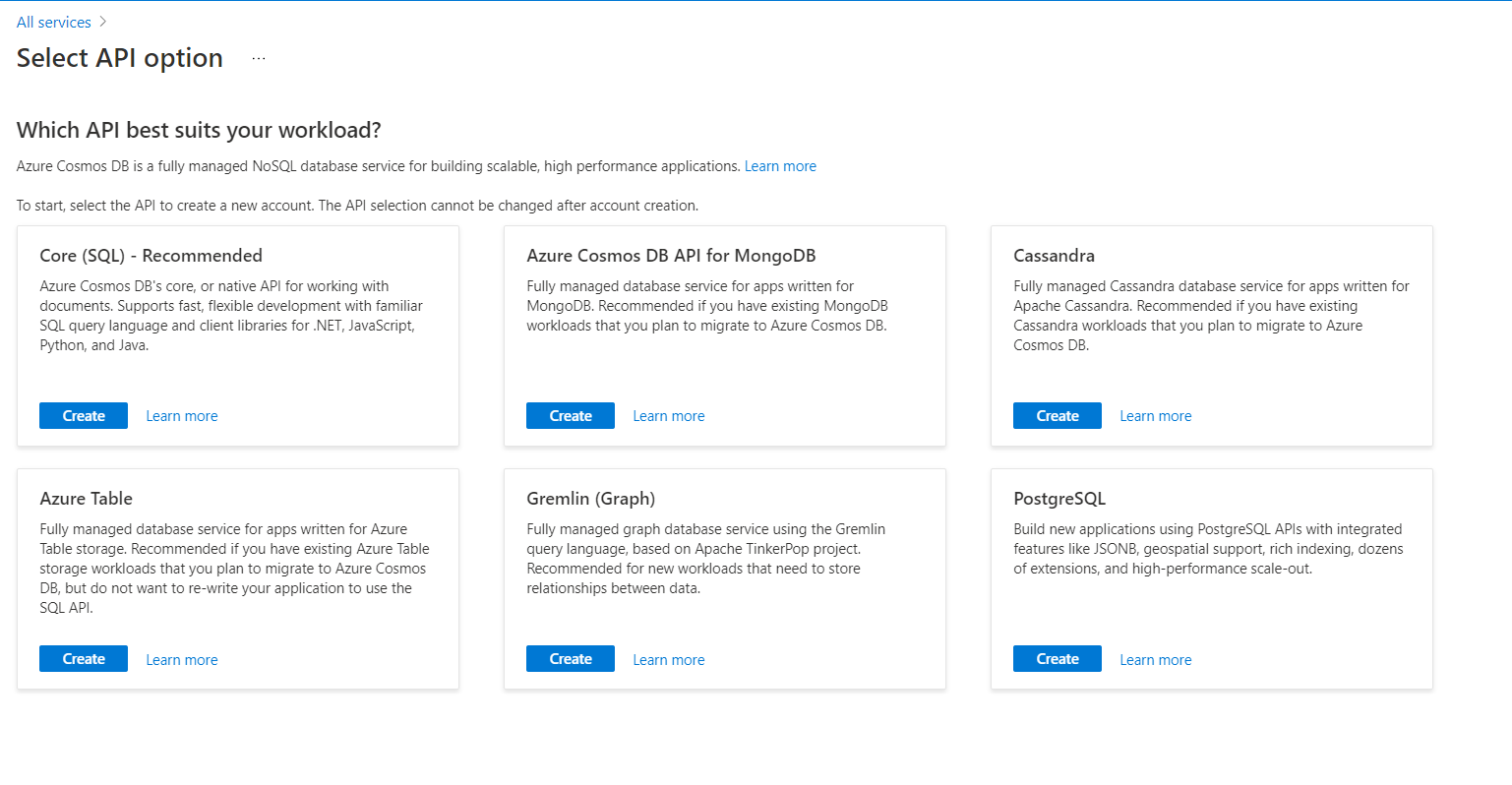Open Learn more for Gremlin (Graph)

click(669, 660)
